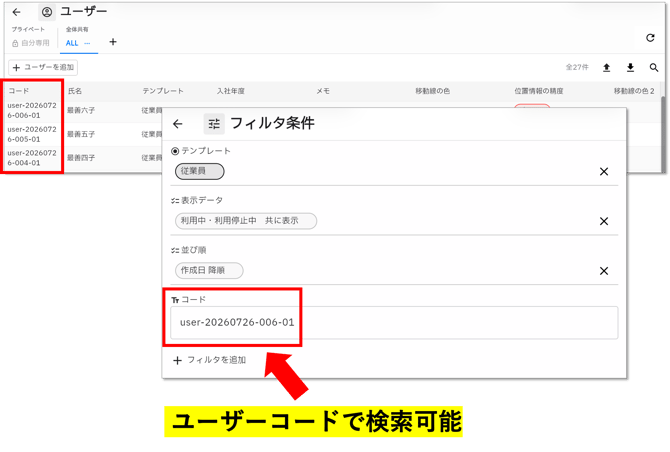Click the name 最善五子
This screenshot has height=452, width=670.
81,134
